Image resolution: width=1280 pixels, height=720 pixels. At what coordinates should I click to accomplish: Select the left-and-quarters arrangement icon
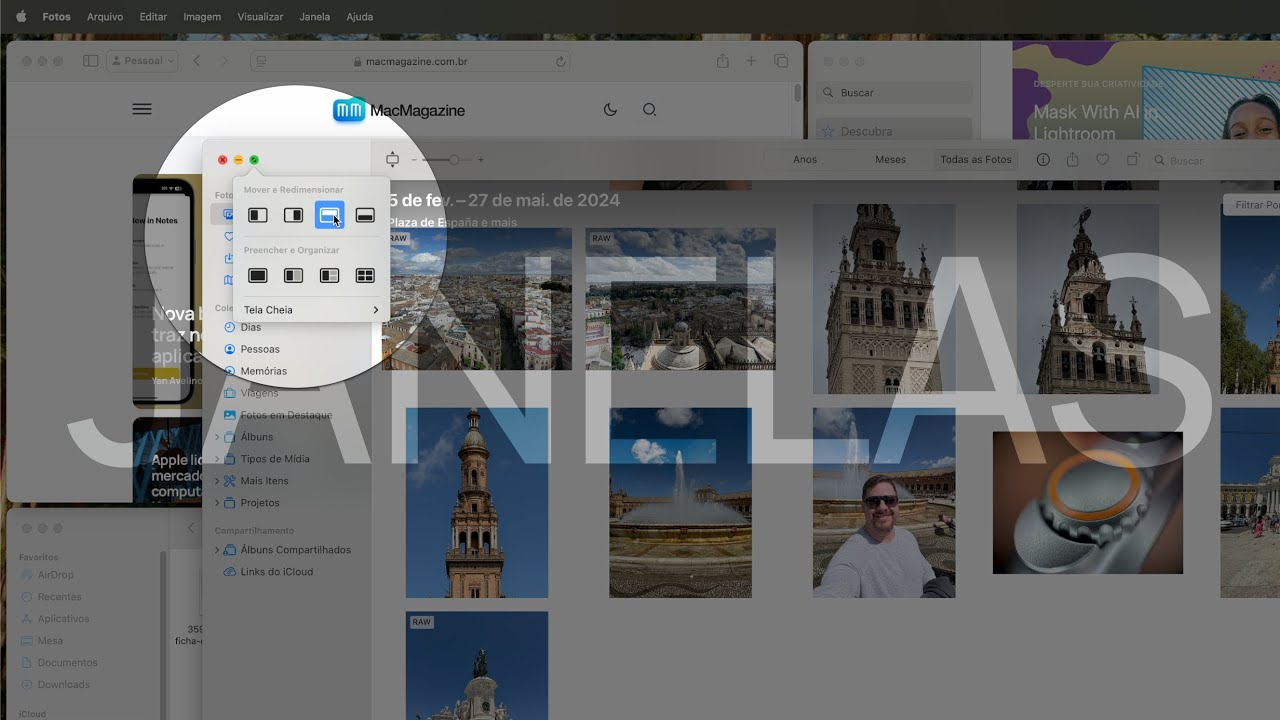tap(329, 276)
